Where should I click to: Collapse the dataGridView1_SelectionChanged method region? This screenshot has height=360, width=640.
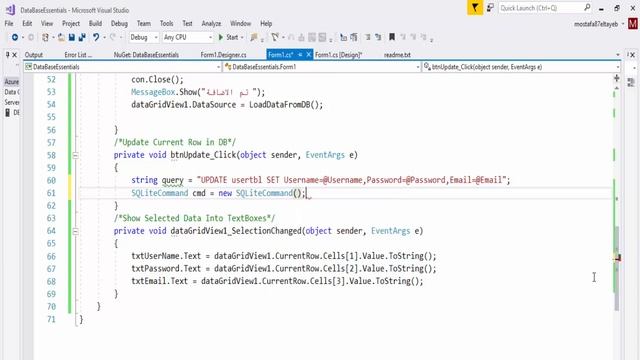tap(76, 231)
